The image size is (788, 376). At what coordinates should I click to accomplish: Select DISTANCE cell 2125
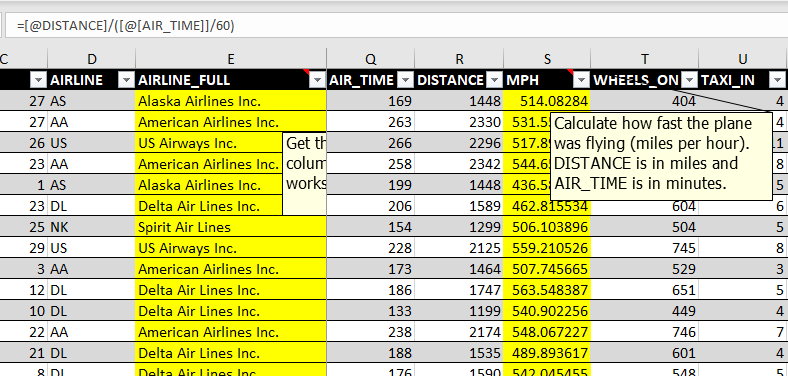[x=459, y=248]
